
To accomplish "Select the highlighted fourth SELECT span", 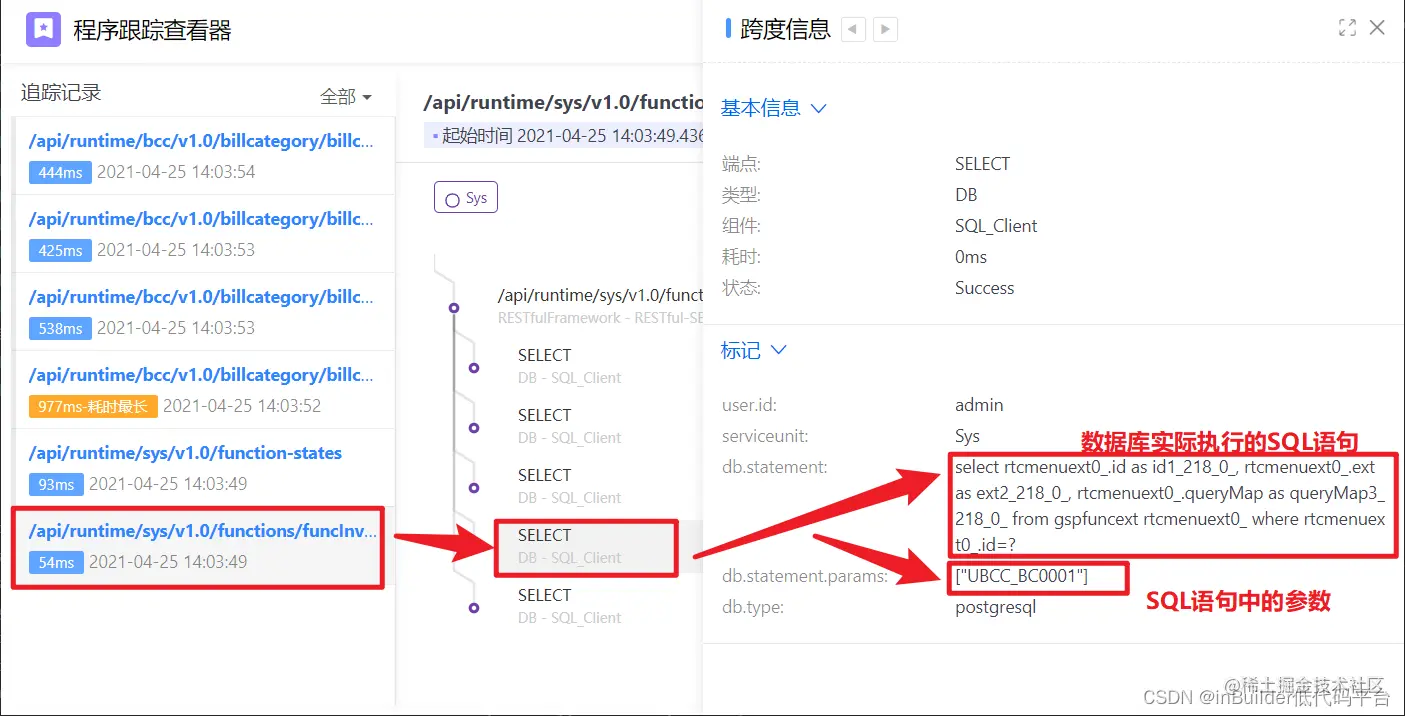I will (x=587, y=546).
